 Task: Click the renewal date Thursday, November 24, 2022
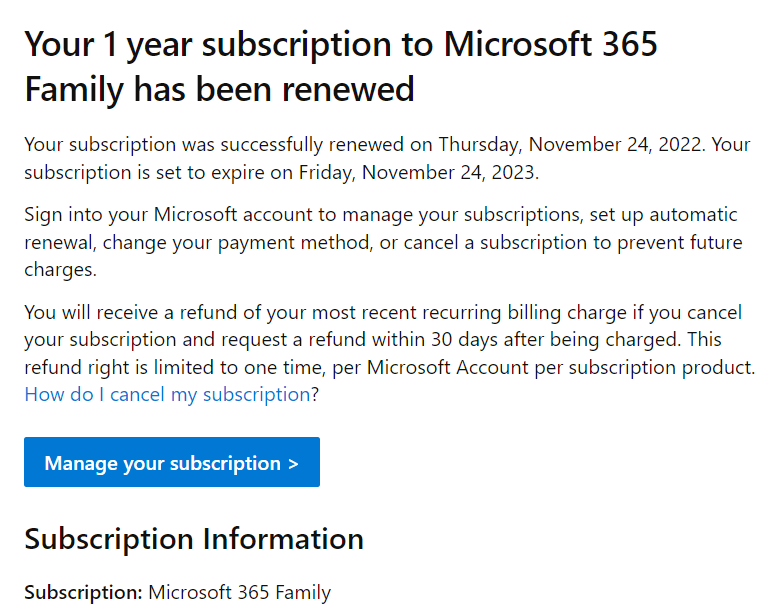[x=570, y=145]
